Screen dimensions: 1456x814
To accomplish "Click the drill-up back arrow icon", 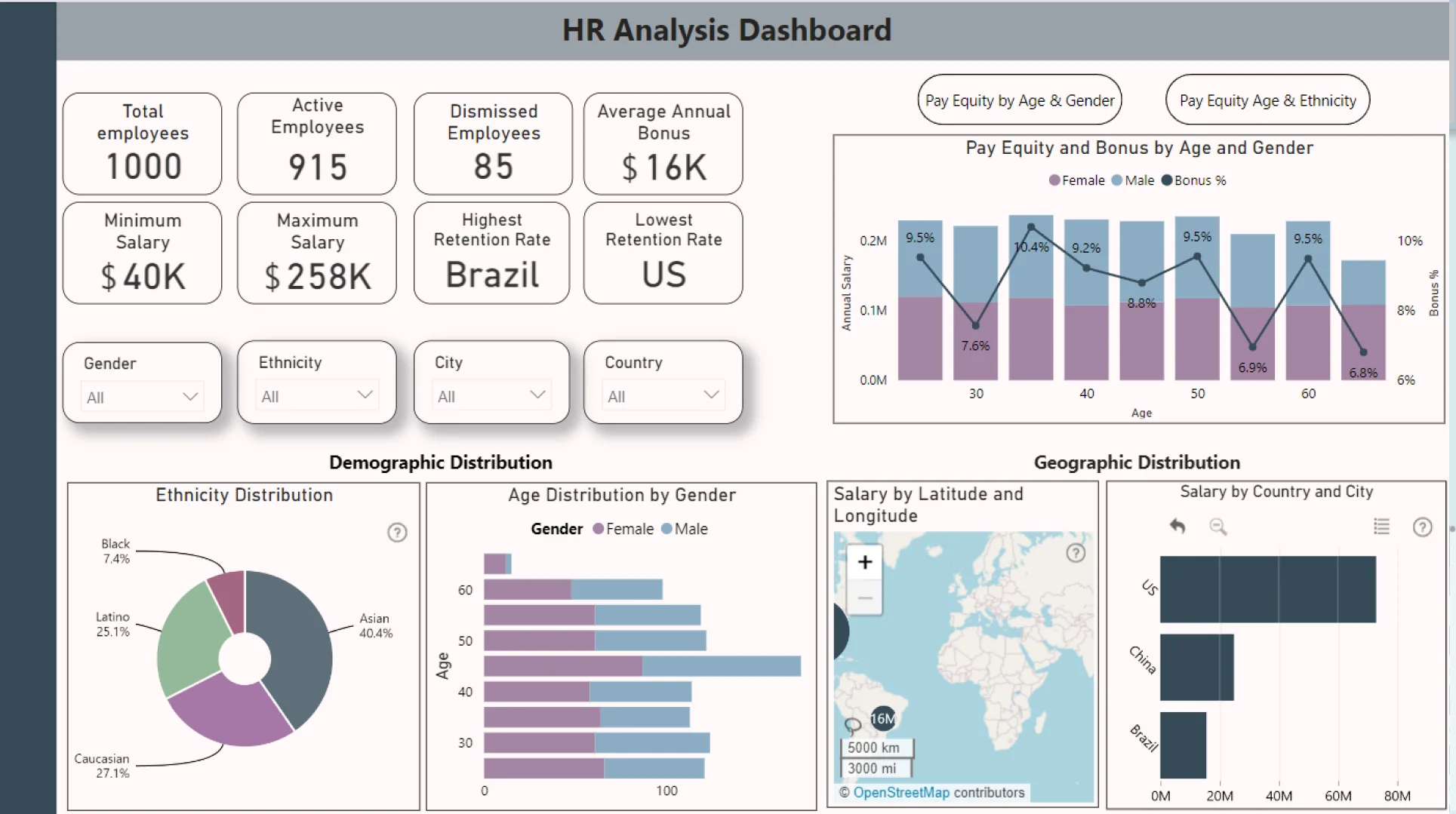I will pos(1177,526).
